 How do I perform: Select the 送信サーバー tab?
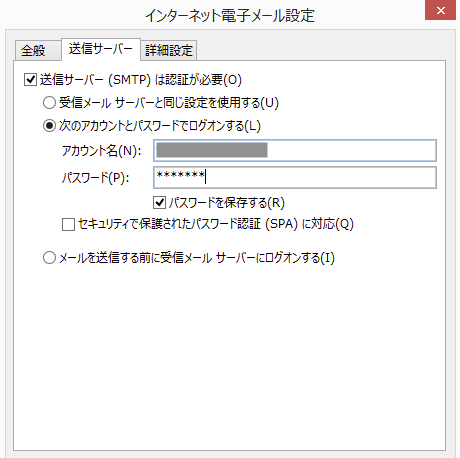[101, 49]
